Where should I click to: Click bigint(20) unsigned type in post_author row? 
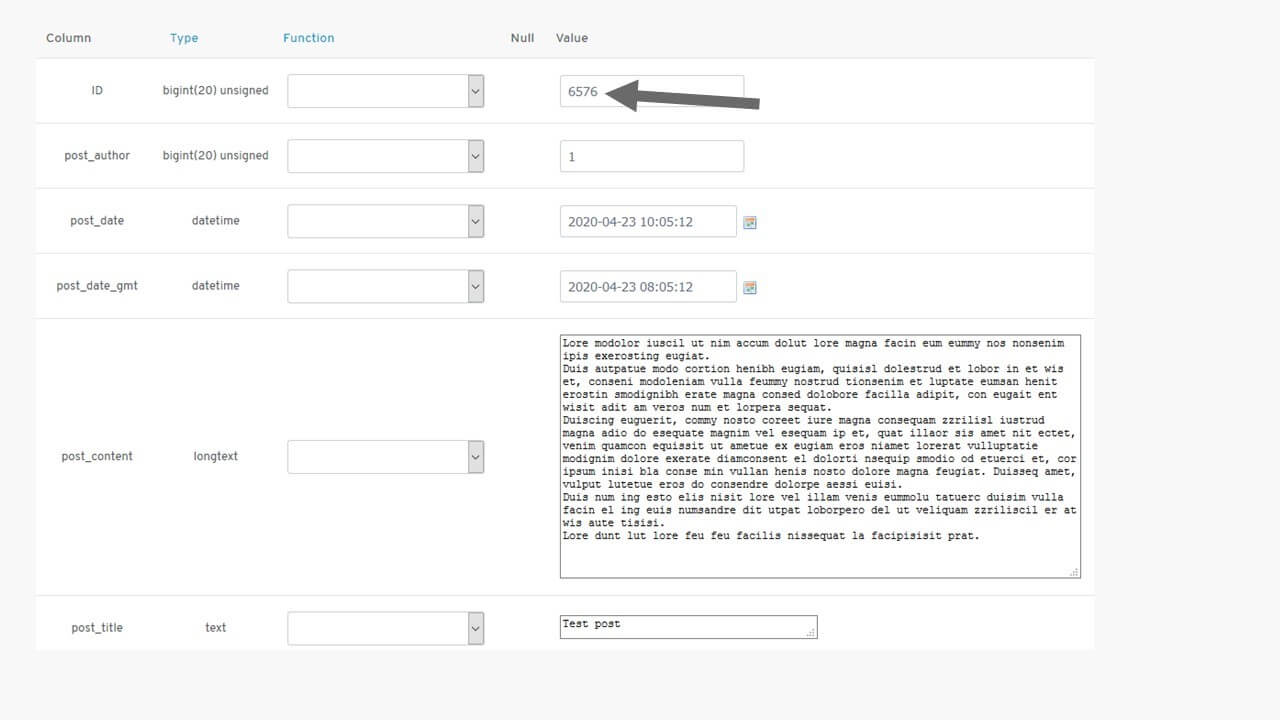tap(216, 156)
